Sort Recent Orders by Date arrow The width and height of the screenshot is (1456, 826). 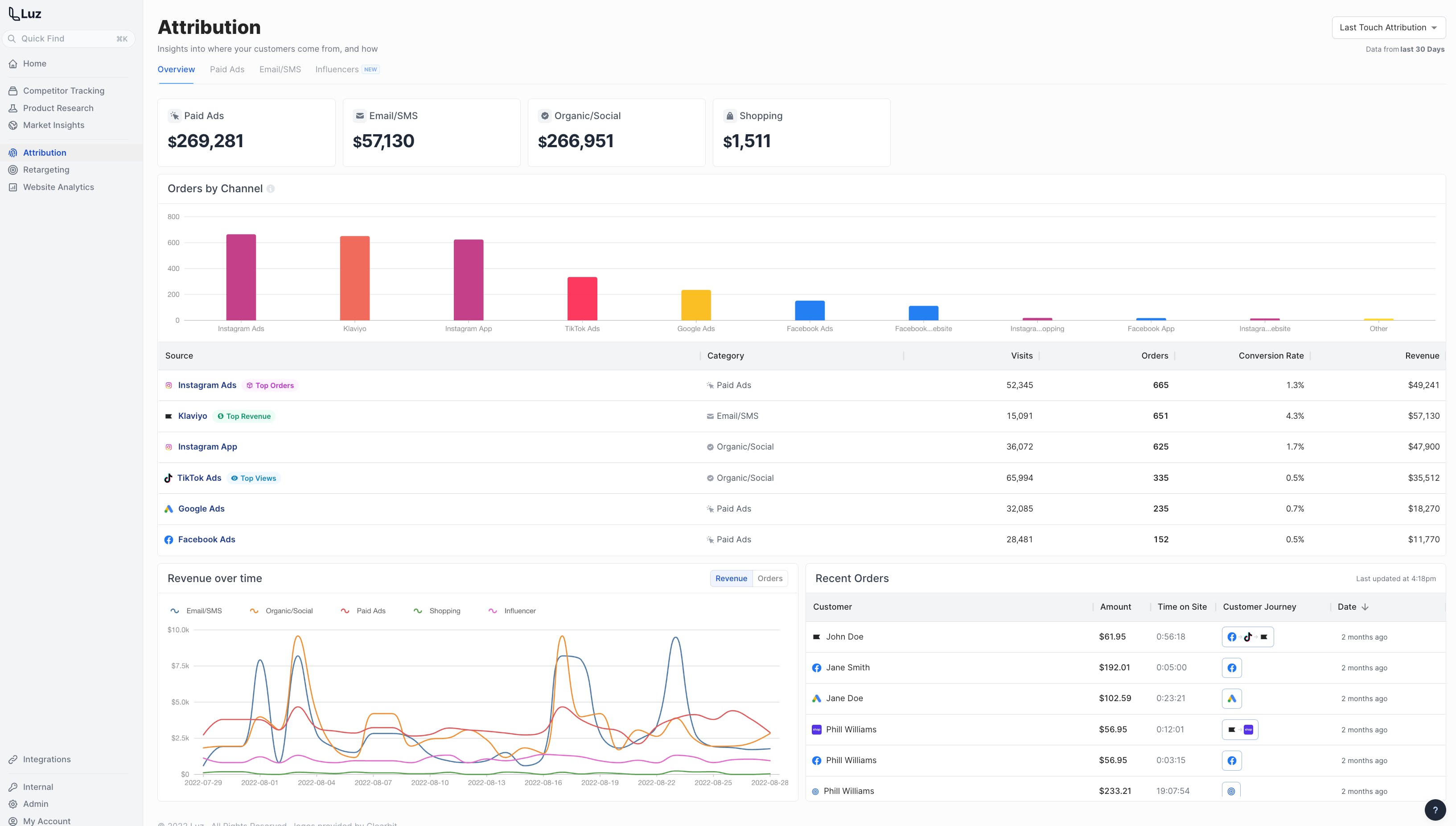(1365, 607)
